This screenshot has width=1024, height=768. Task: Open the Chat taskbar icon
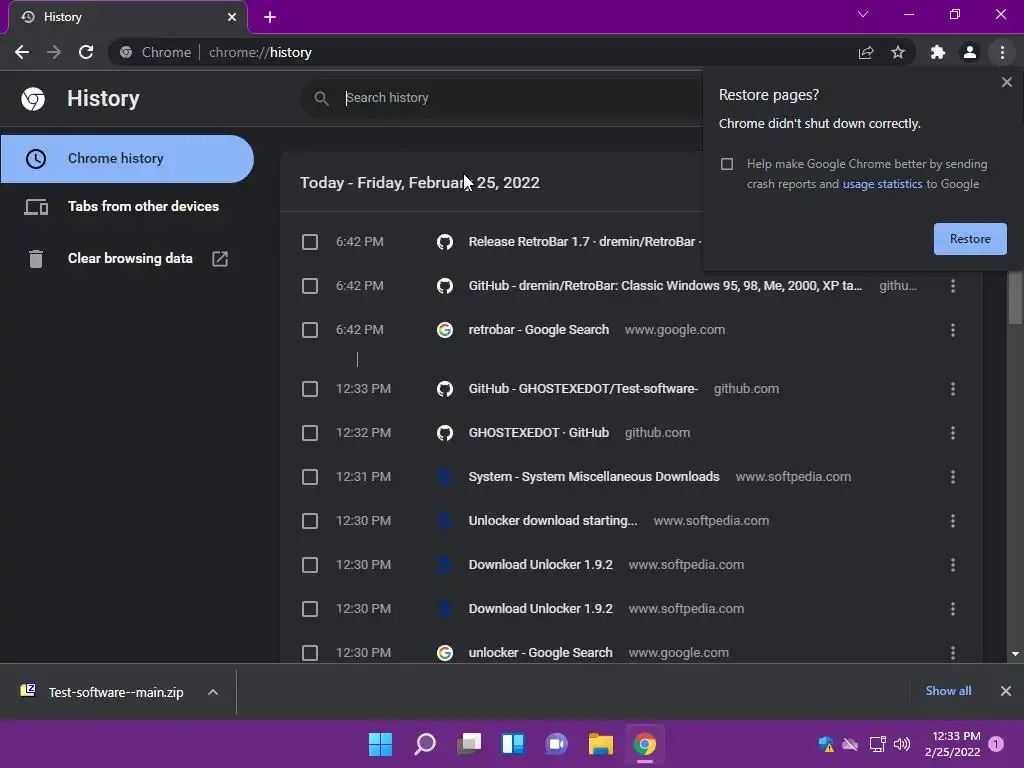[x=556, y=744]
